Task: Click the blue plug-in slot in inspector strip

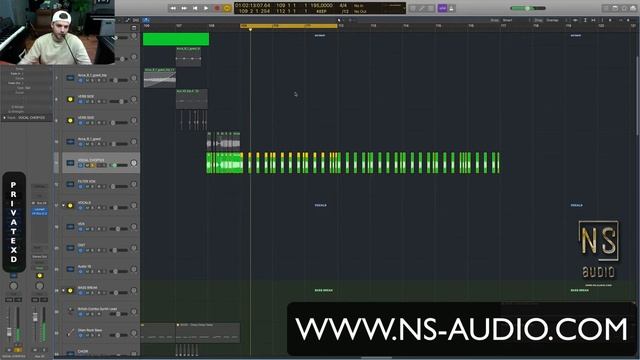Action: coord(40,211)
